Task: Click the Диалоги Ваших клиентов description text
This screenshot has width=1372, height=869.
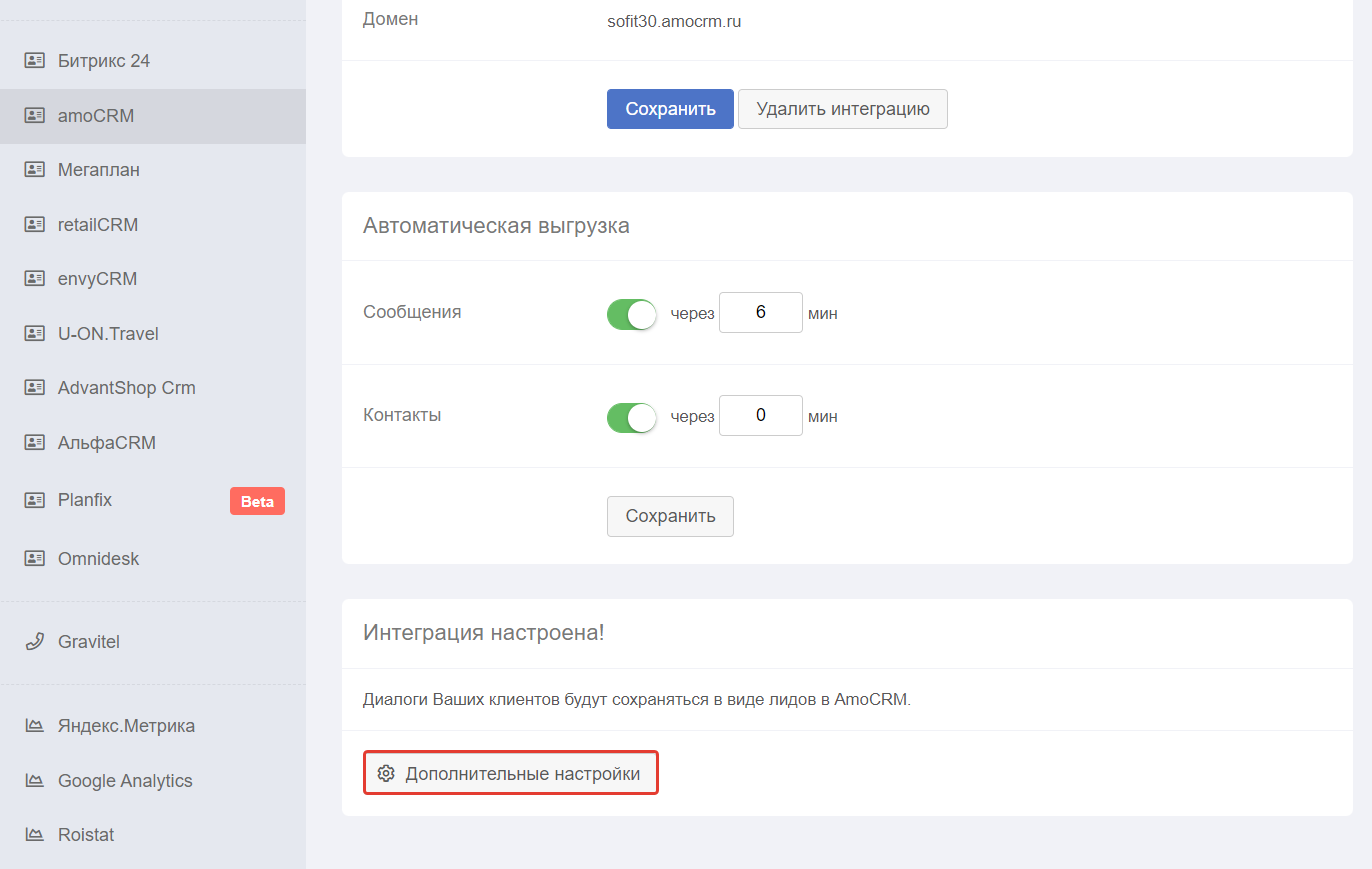Action: click(637, 699)
